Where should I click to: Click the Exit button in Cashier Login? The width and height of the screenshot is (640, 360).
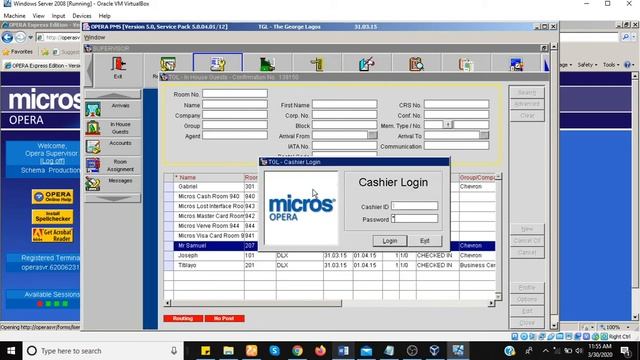(x=425, y=241)
